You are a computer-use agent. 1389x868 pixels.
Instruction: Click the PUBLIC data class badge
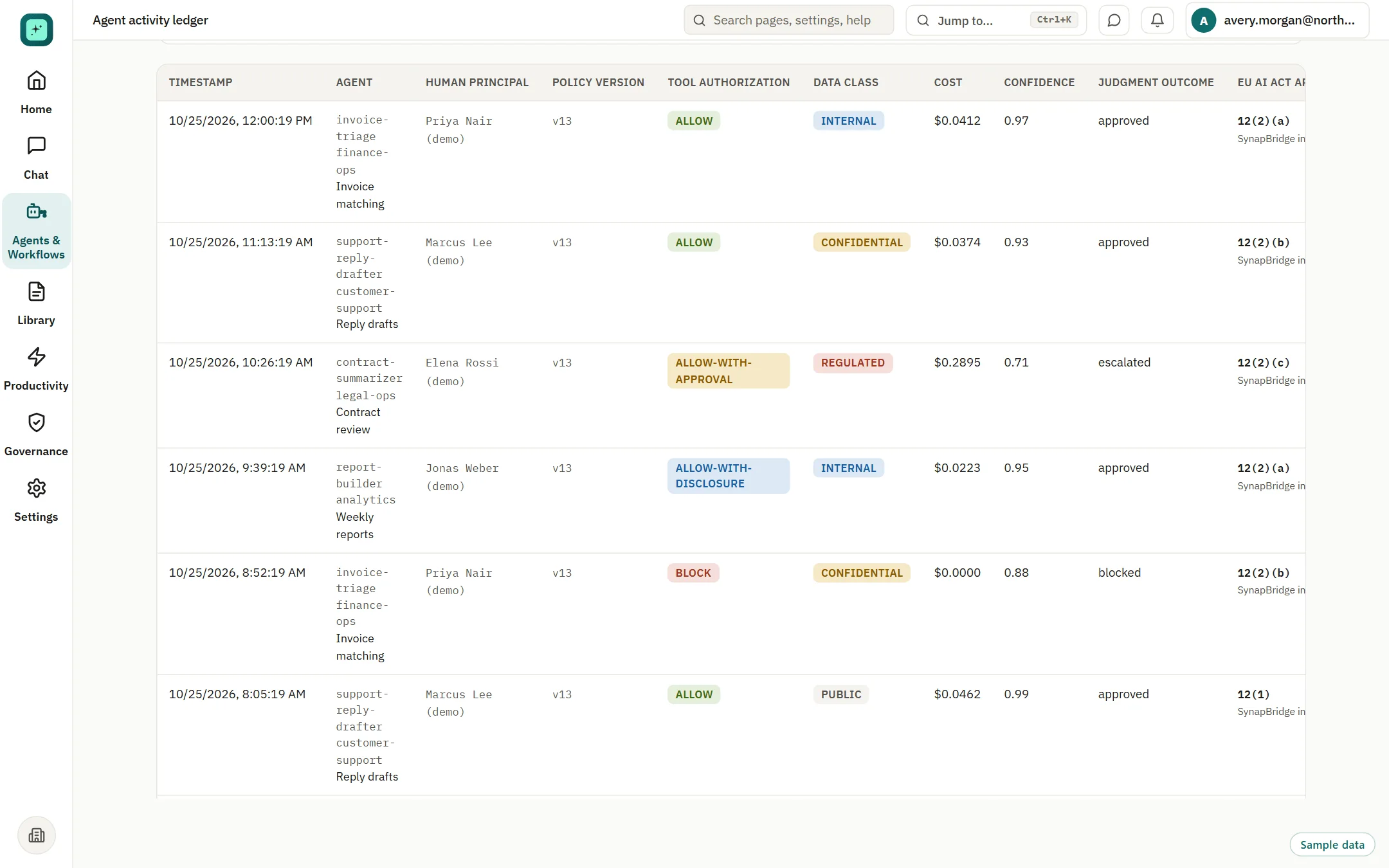coord(841,694)
